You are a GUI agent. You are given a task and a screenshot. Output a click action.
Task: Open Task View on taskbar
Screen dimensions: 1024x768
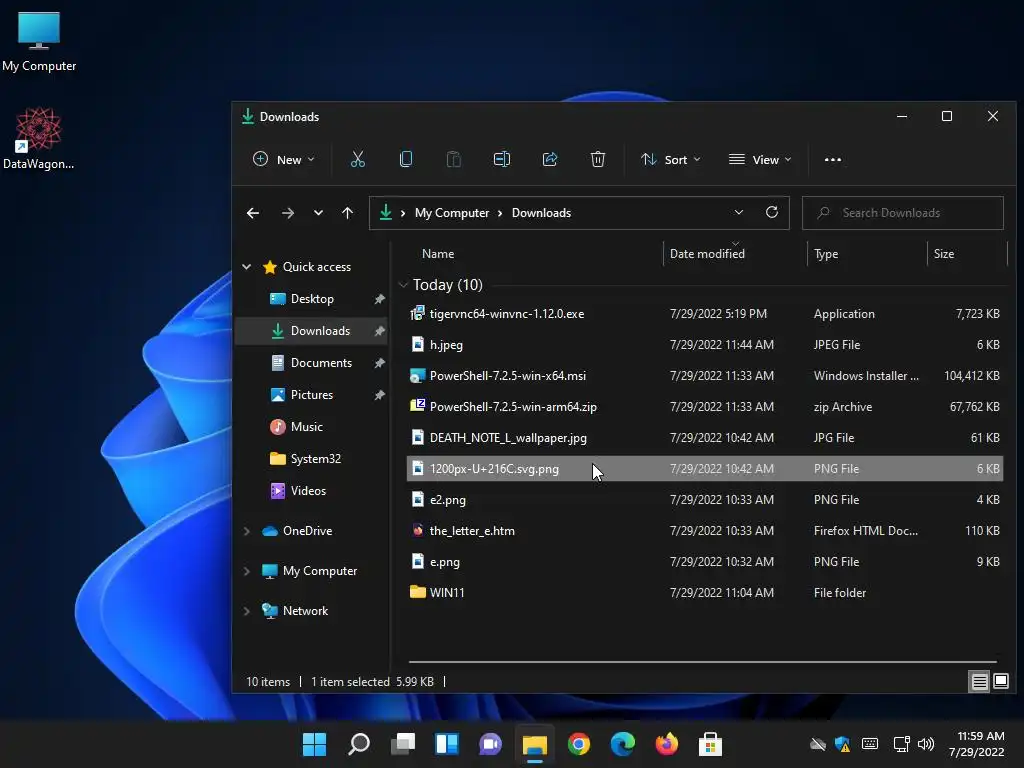click(x=403, y=744)
